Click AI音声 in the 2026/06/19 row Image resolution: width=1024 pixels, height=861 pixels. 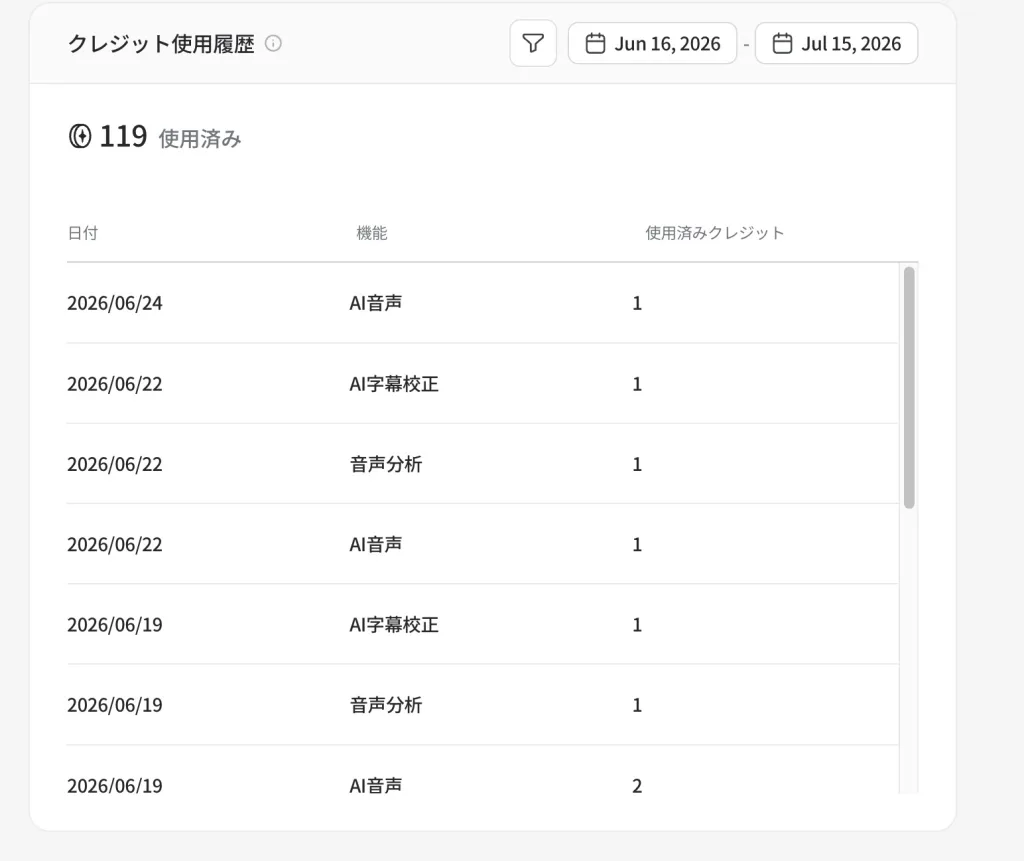click(376, 786)
